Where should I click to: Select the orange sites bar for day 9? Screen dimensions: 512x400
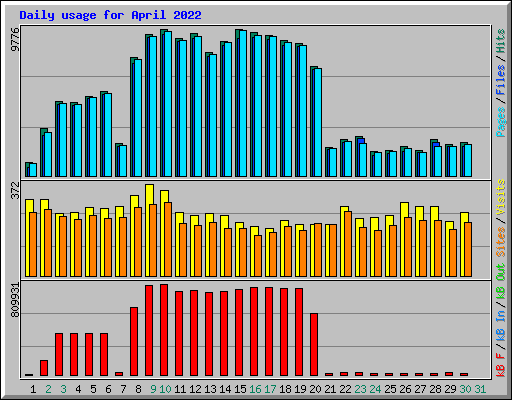pos(153,240)
